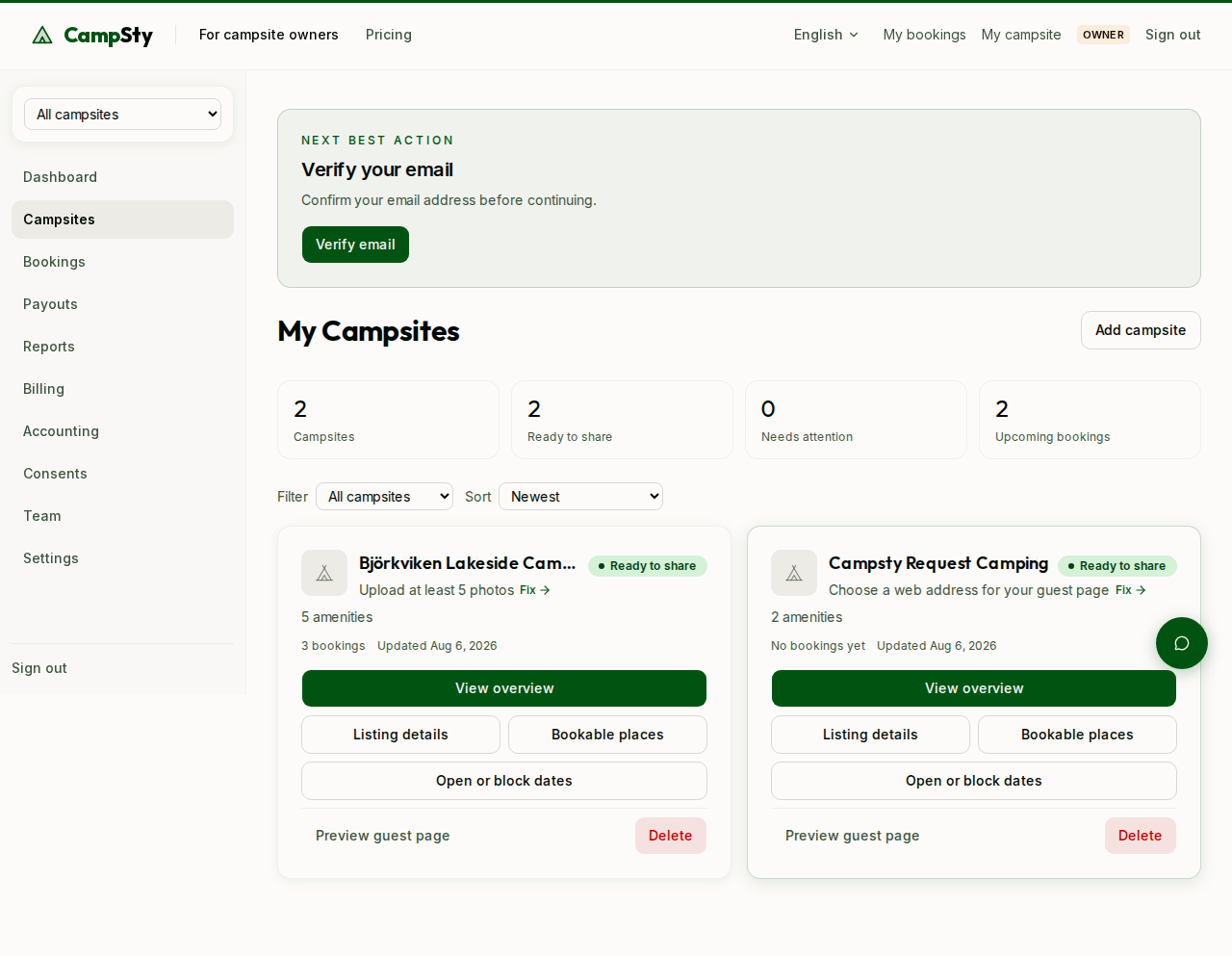1232x956 pixels.
Task: Click Add campsite button
Action: [1141, 330]
